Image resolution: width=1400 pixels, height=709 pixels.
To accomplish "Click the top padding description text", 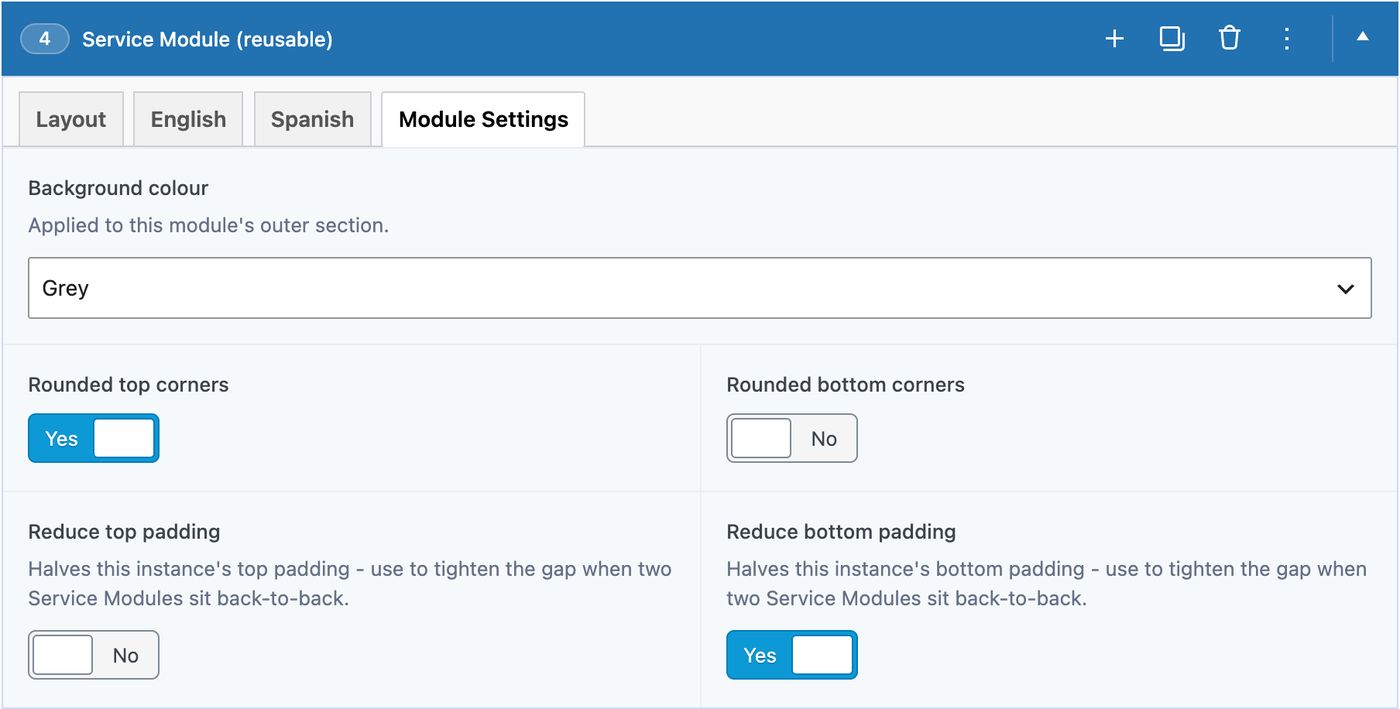I will tap(350, 584).
